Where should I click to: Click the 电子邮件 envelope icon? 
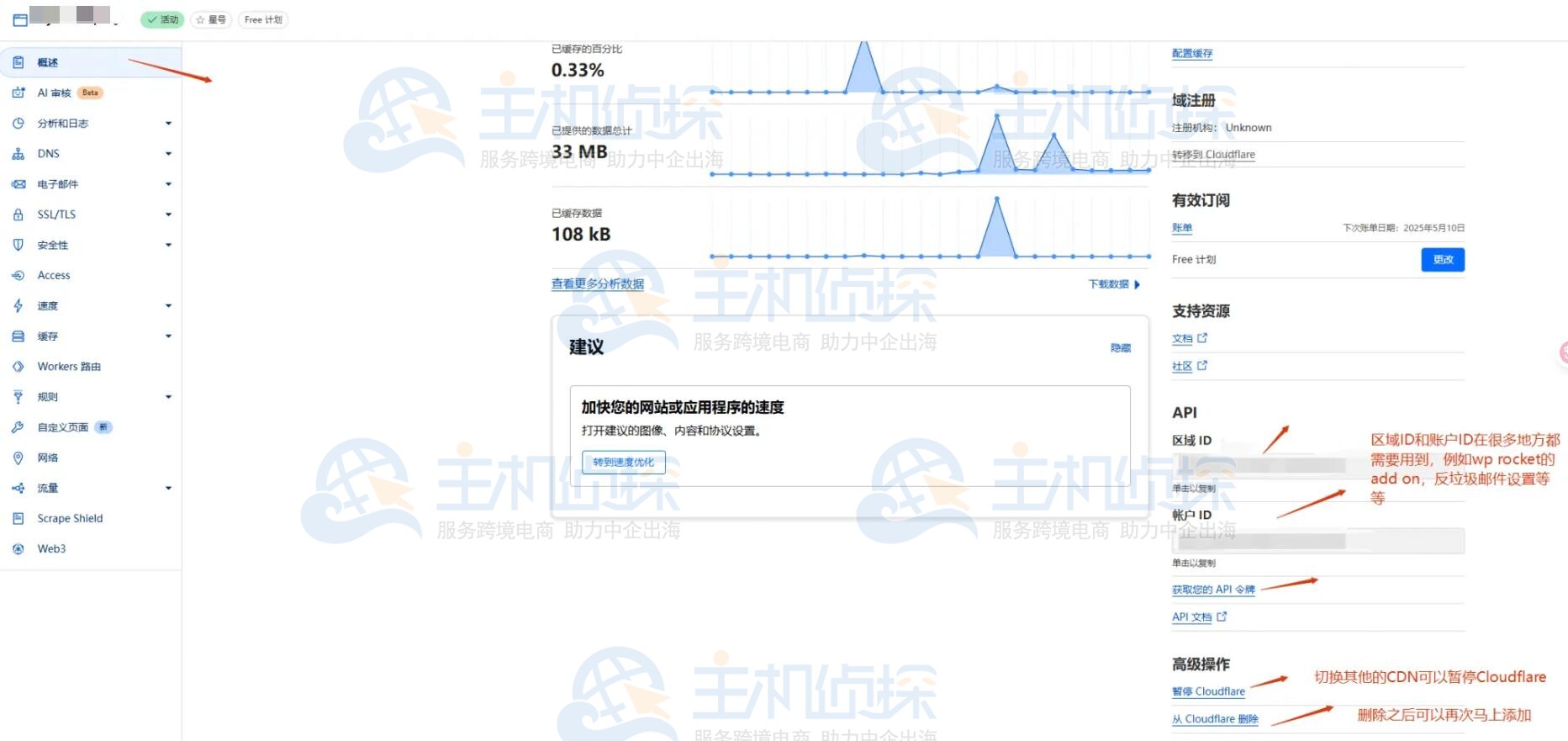[18, 184]
